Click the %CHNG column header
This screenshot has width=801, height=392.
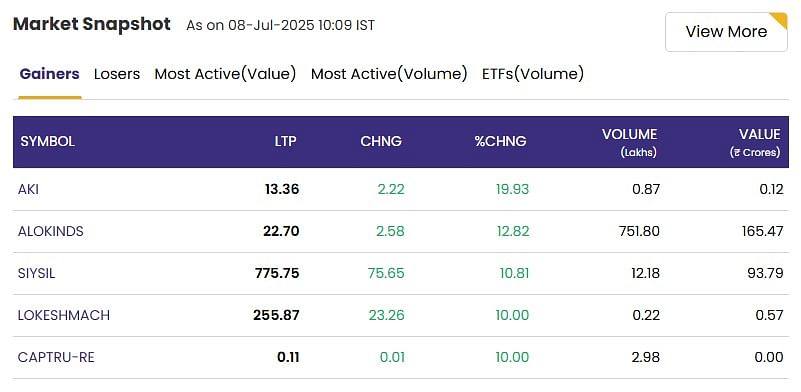[x=500, y=142]
